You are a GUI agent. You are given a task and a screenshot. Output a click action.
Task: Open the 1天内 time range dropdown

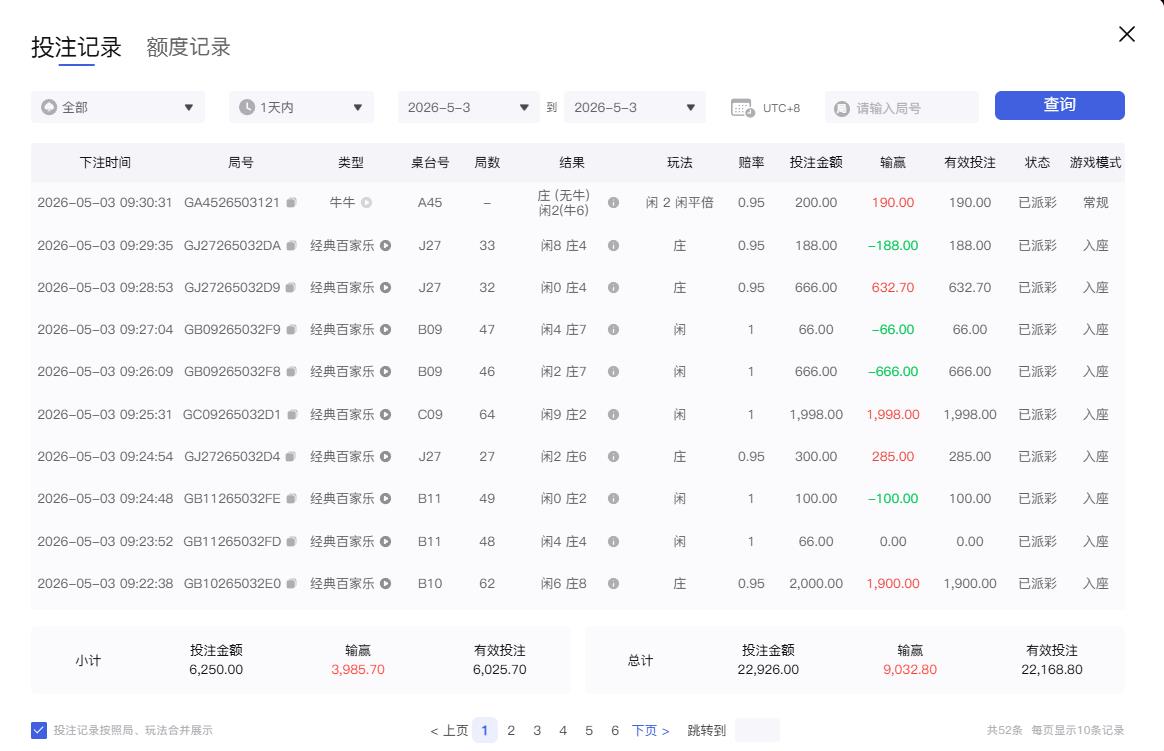(301, 108)
